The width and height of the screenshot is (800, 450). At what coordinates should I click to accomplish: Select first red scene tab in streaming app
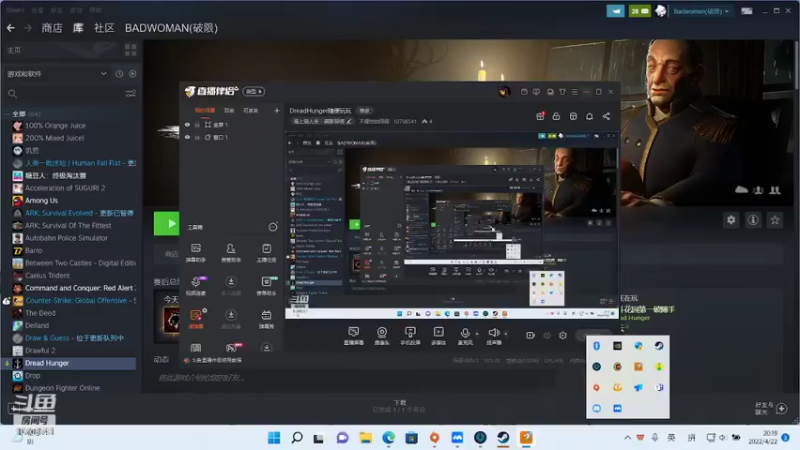205,110
